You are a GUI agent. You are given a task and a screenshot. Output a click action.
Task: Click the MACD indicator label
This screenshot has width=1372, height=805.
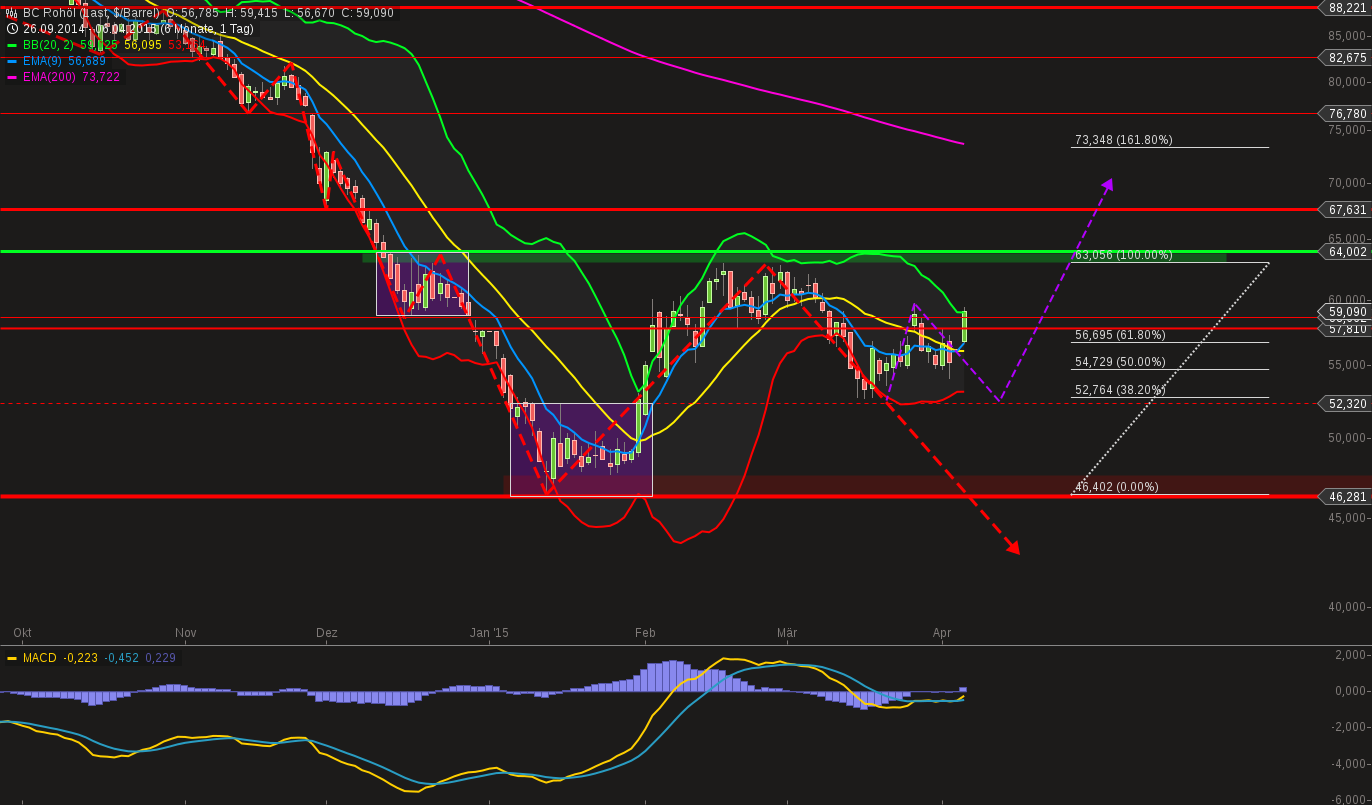tap(40, 658)
